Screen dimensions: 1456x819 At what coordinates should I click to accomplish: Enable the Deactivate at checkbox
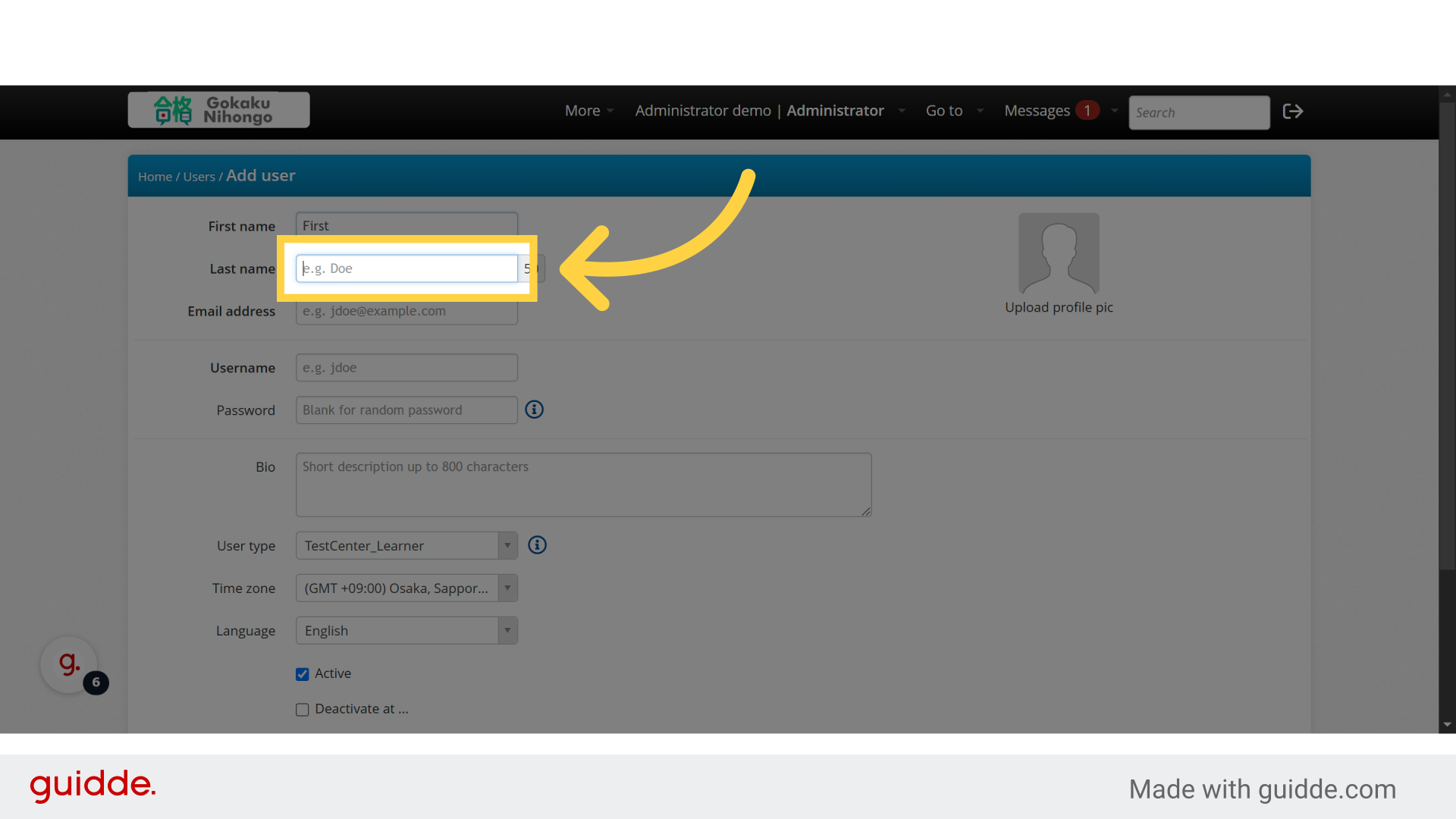click(303, 710)
